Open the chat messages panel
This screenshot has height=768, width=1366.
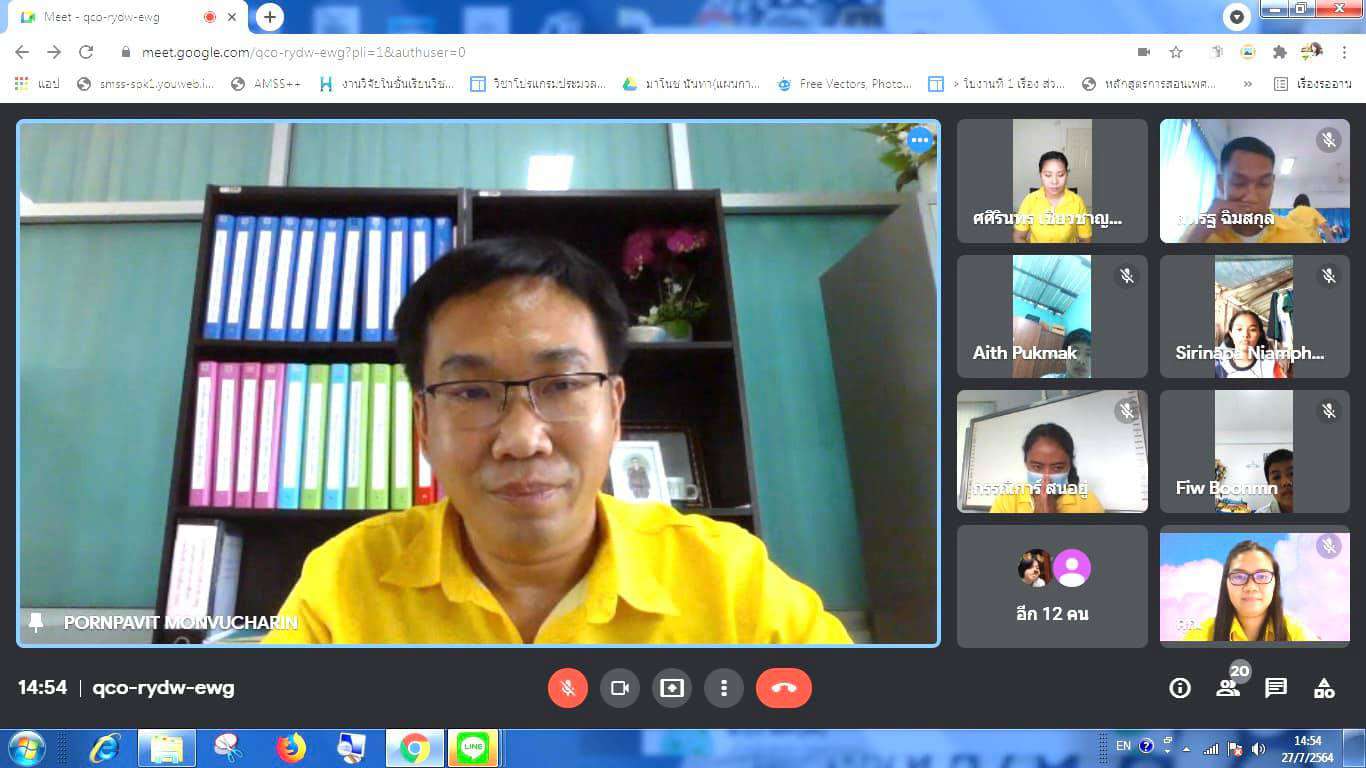coord(1276,688)
